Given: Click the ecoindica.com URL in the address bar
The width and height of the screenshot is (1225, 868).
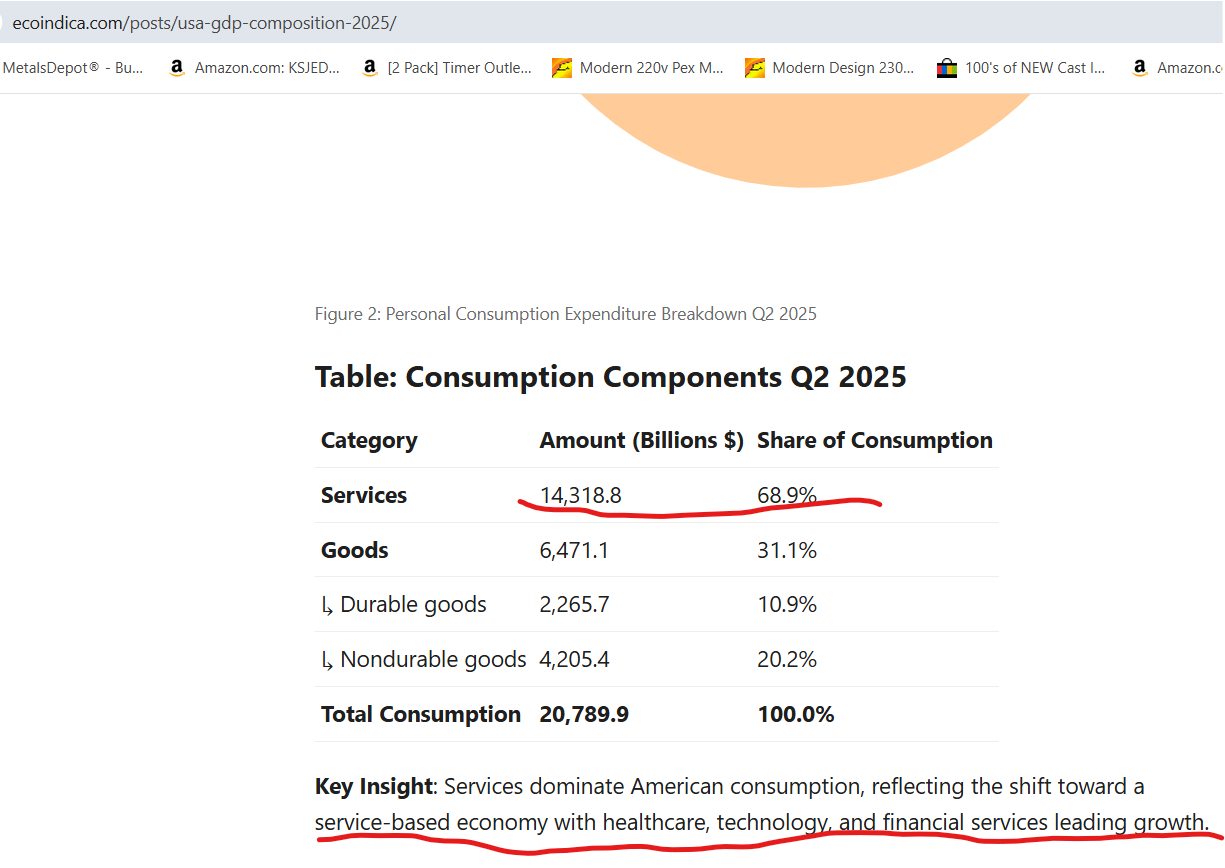Looking at the screenshot, I should point(204,22).
